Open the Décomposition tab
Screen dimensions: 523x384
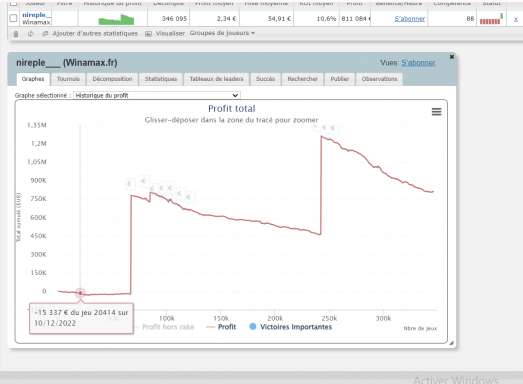[x=112, y=79]
